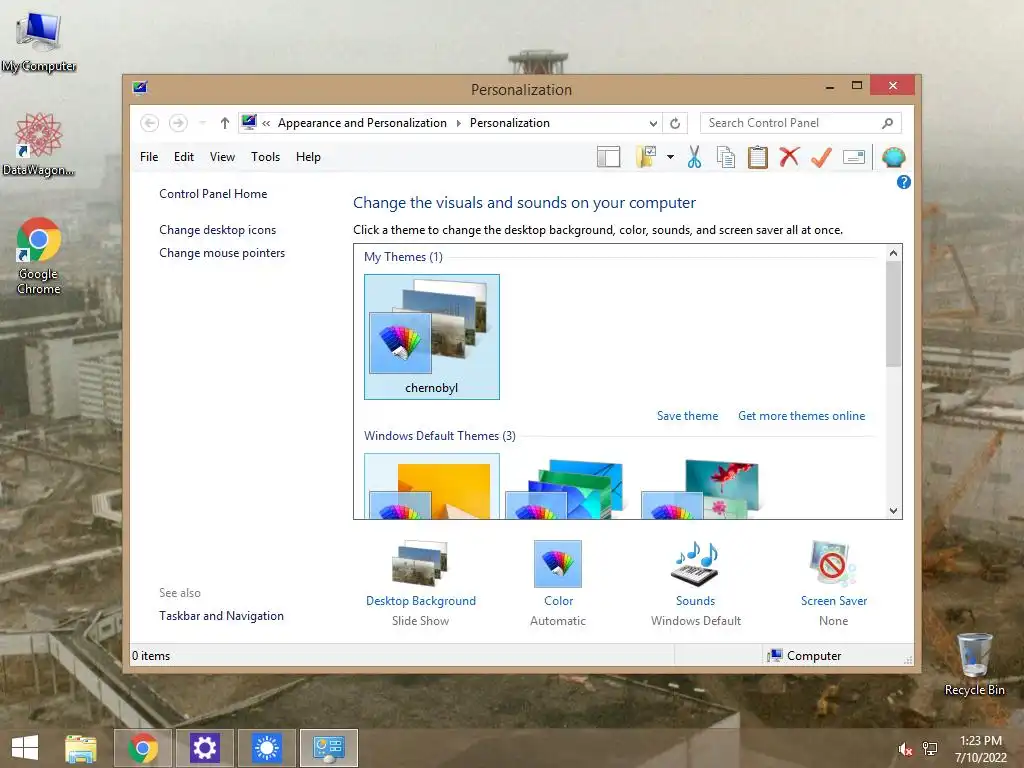Open the File menu
This screenshot has width=1024, height=768.
(x=149, y=157)
